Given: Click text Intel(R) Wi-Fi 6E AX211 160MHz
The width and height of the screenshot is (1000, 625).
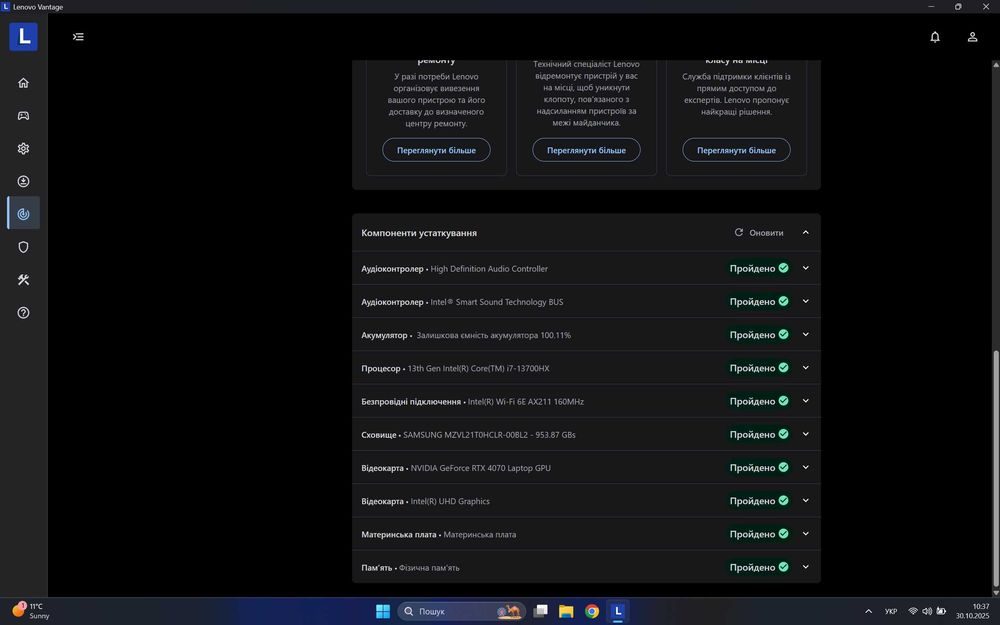Looking at the screenshot, I should tap(526, 401).
